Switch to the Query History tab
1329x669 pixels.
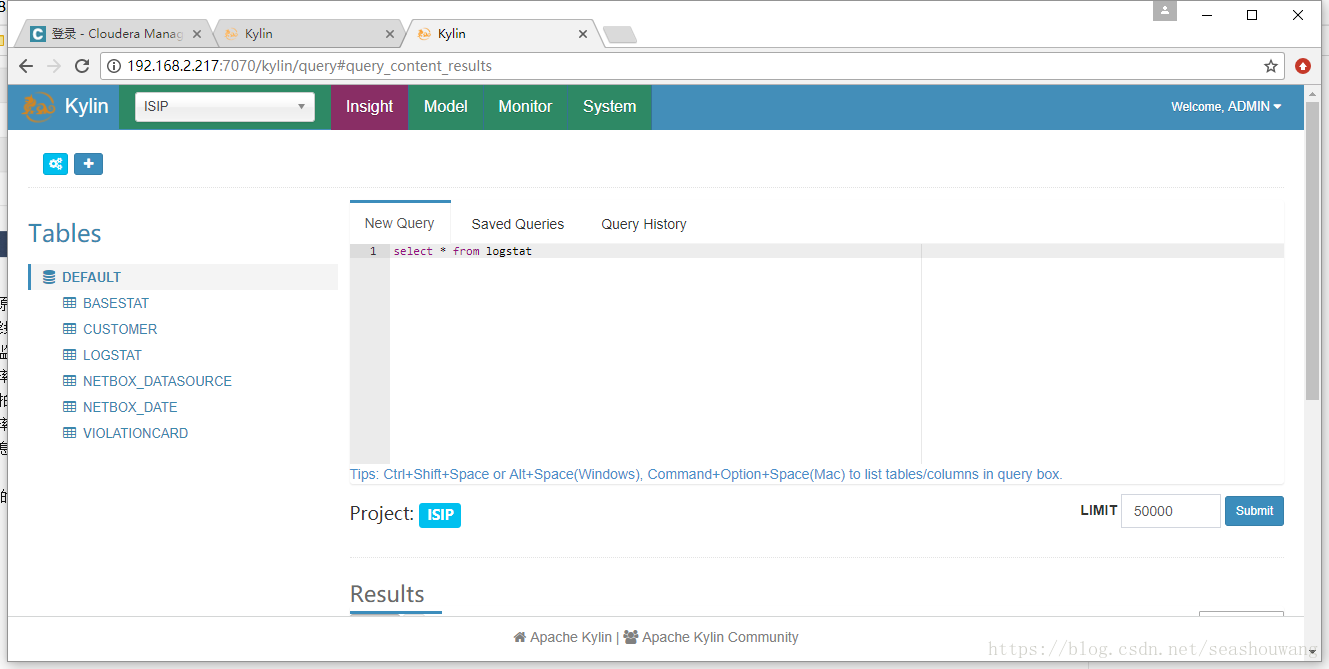pyautogui.click(x=644, y=224)
